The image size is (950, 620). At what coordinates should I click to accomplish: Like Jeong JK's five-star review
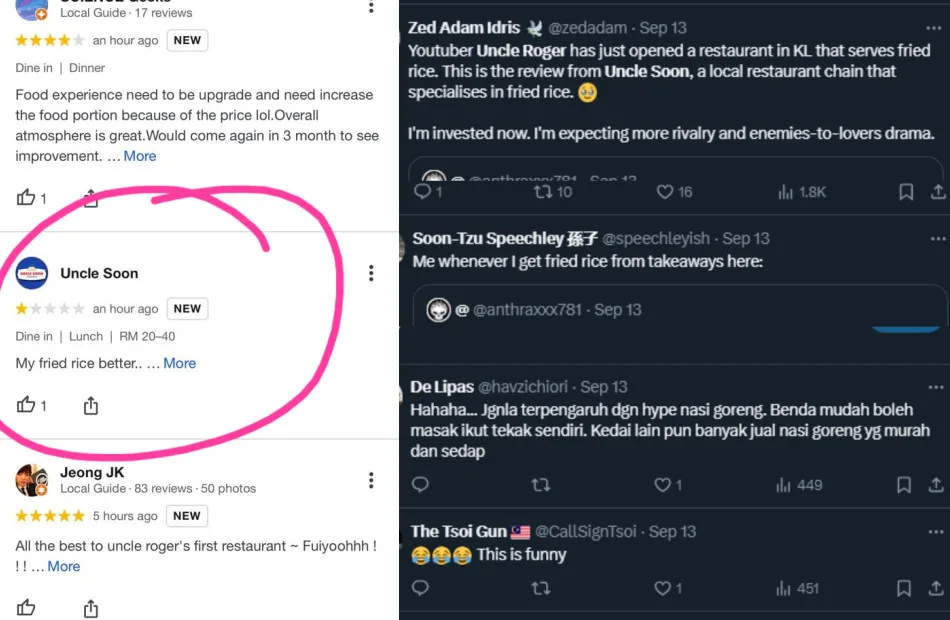26,608
